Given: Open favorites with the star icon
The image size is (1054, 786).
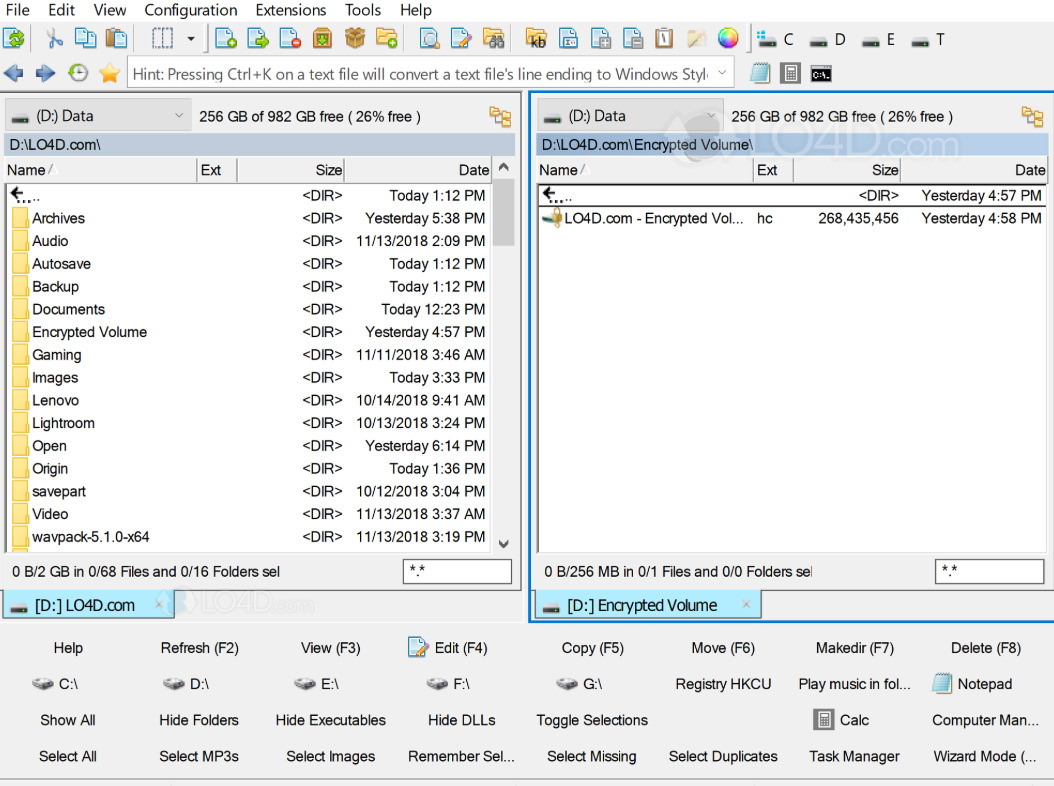Looking at the screenshot, I should 110,73.
